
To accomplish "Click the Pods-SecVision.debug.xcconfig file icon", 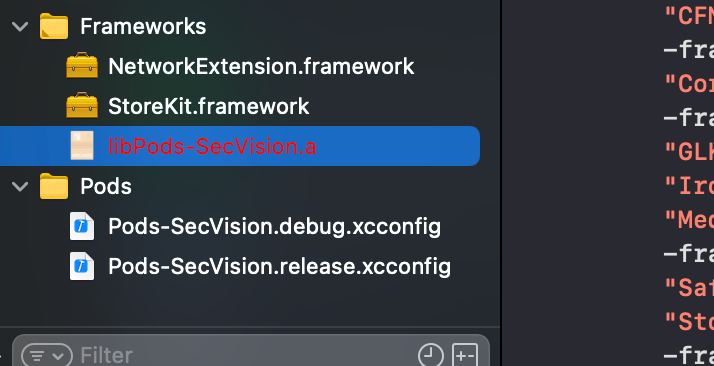I will pyautogui.click(x=82, y=226).
